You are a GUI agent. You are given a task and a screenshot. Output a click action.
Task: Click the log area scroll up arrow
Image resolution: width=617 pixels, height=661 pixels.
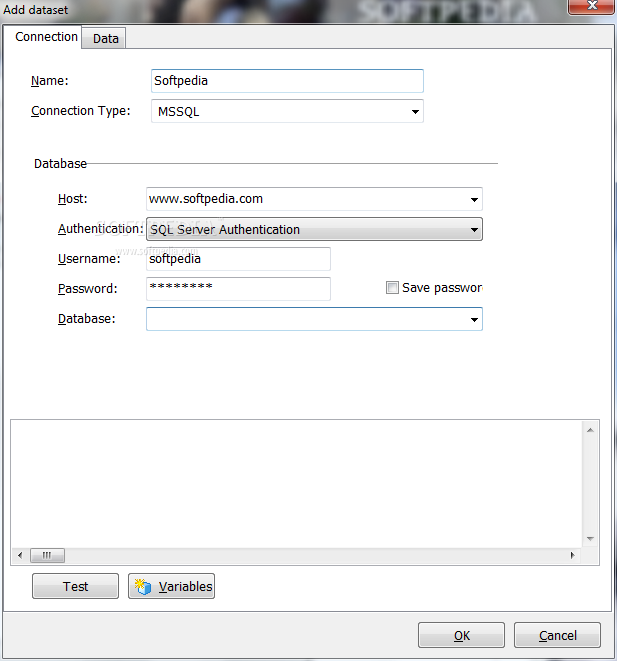pos(590,430)
